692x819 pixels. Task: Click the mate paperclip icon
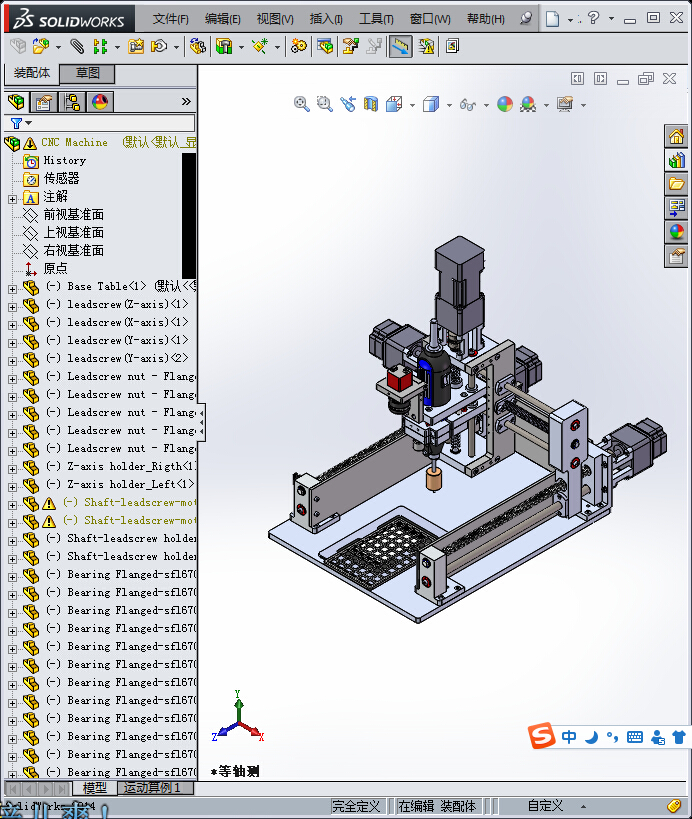[77, 46]
